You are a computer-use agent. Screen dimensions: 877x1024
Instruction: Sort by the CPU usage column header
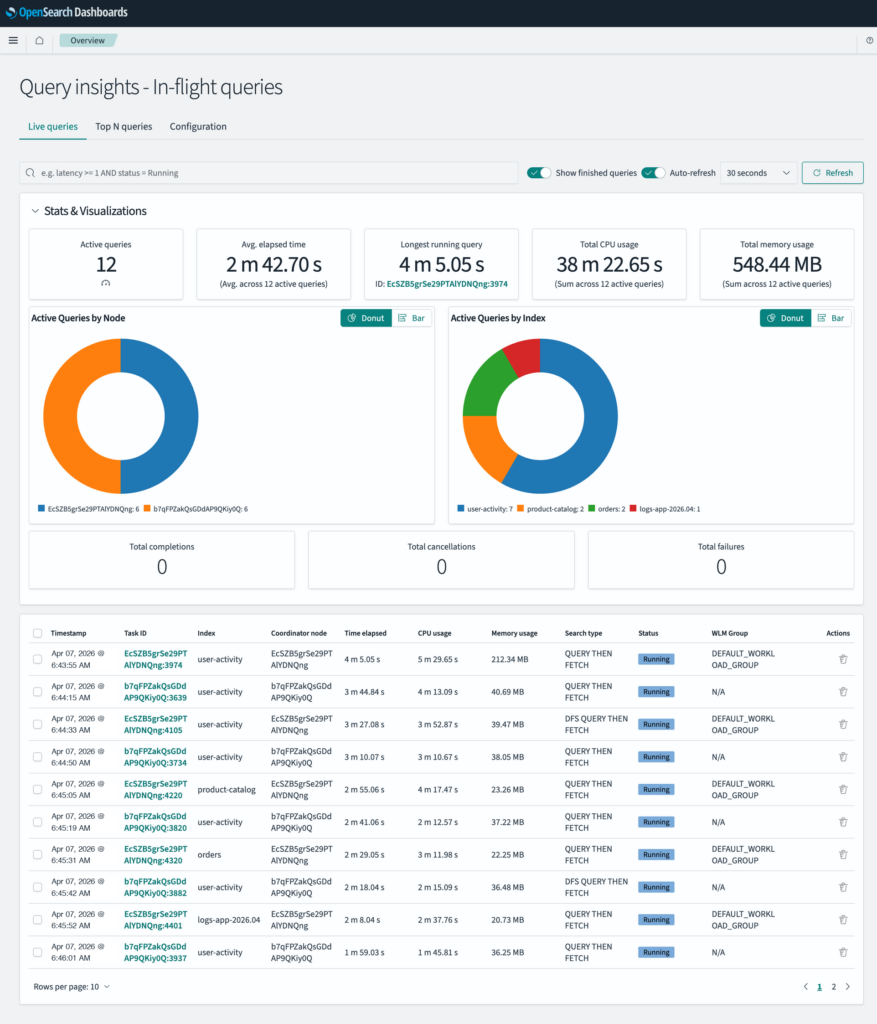click(435, 633)
